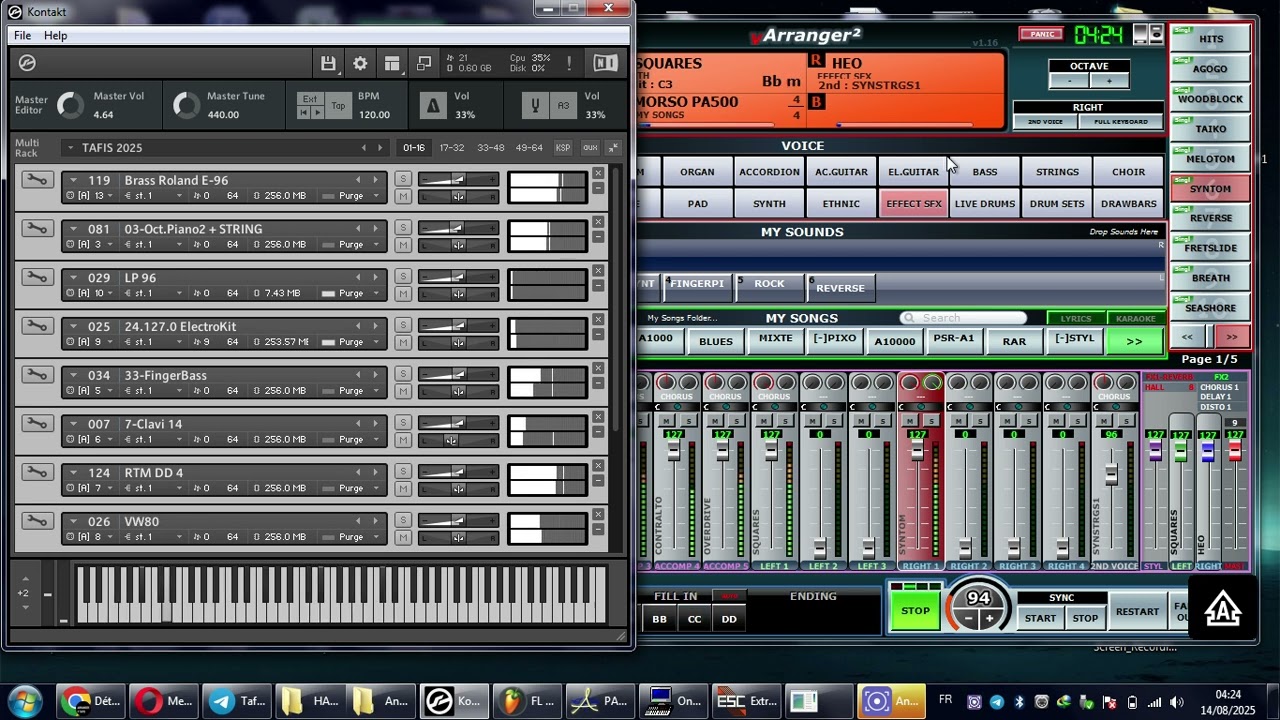Image resolution: width=1280 pixels, height=720 pixels.
Task: Open the File menu in Kontakt
Action: pyautogui.click(x=22, y=35)
